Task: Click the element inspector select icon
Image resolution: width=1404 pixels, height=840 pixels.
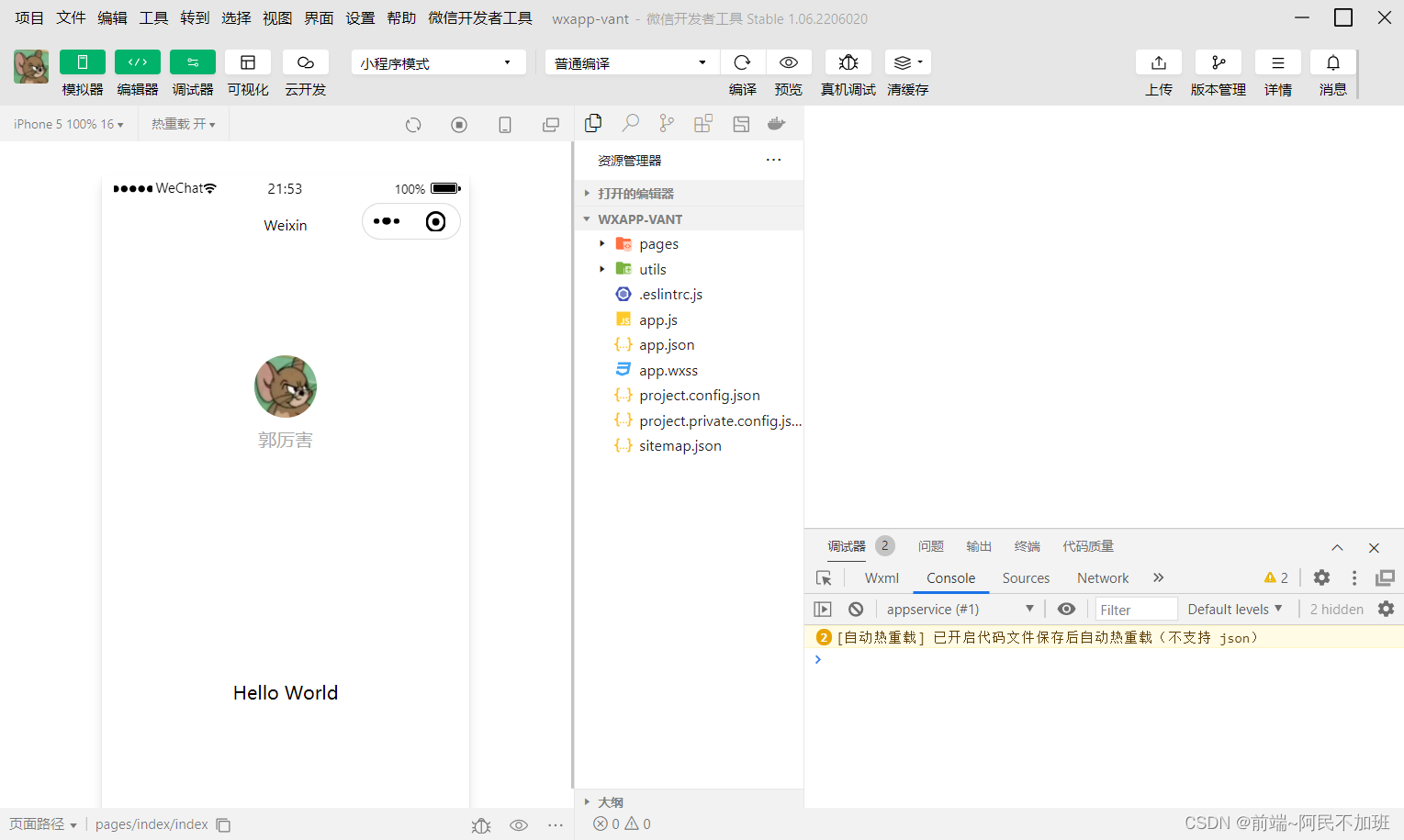Action: tap(824, 578)
